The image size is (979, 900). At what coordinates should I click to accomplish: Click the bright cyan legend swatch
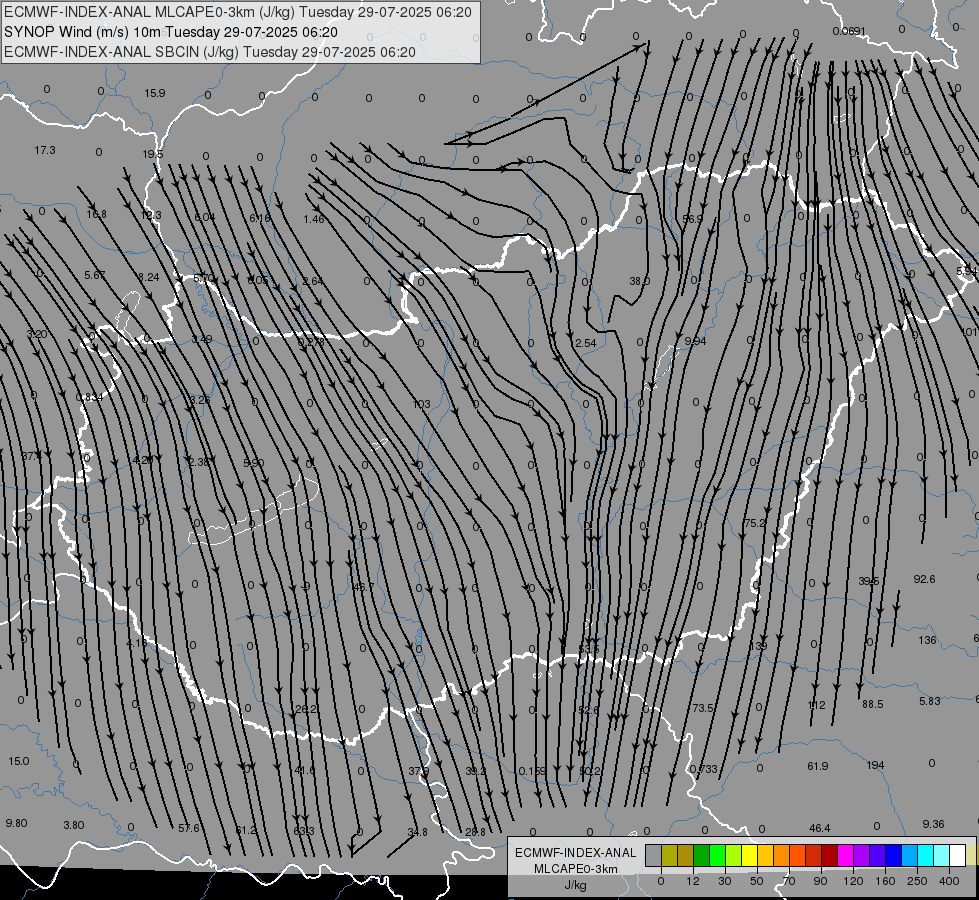tap(927, 855)
